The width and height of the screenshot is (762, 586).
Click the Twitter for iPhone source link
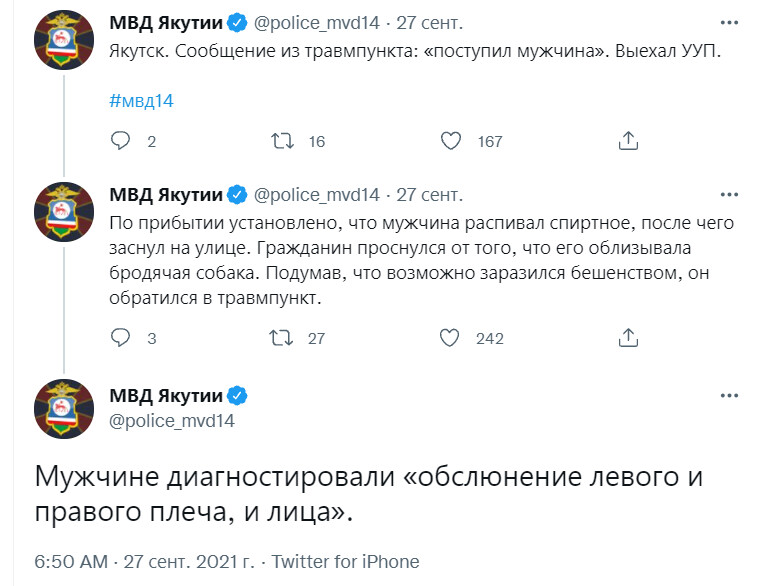click(345, 562)
